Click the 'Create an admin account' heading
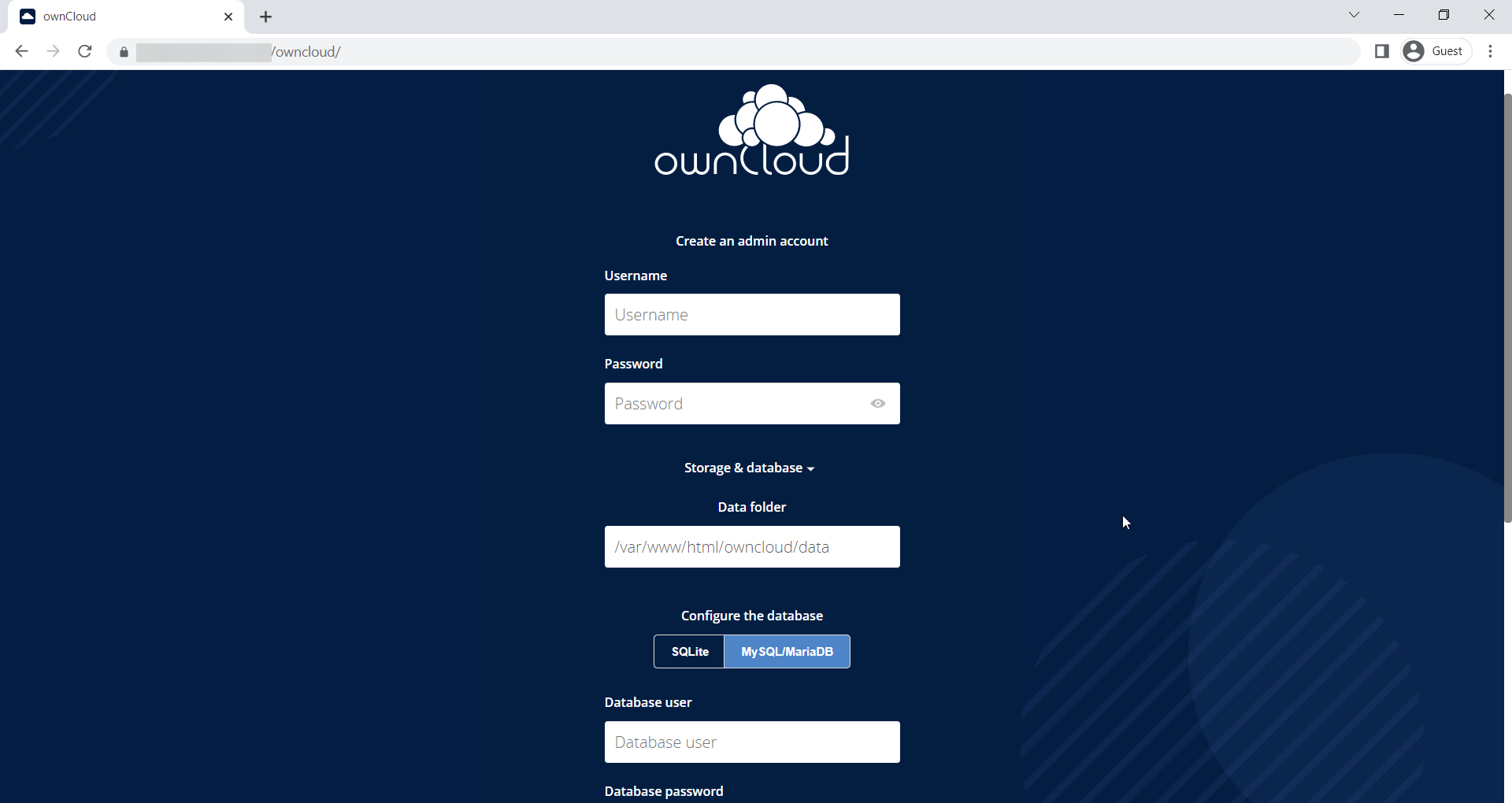 point(752,241)
